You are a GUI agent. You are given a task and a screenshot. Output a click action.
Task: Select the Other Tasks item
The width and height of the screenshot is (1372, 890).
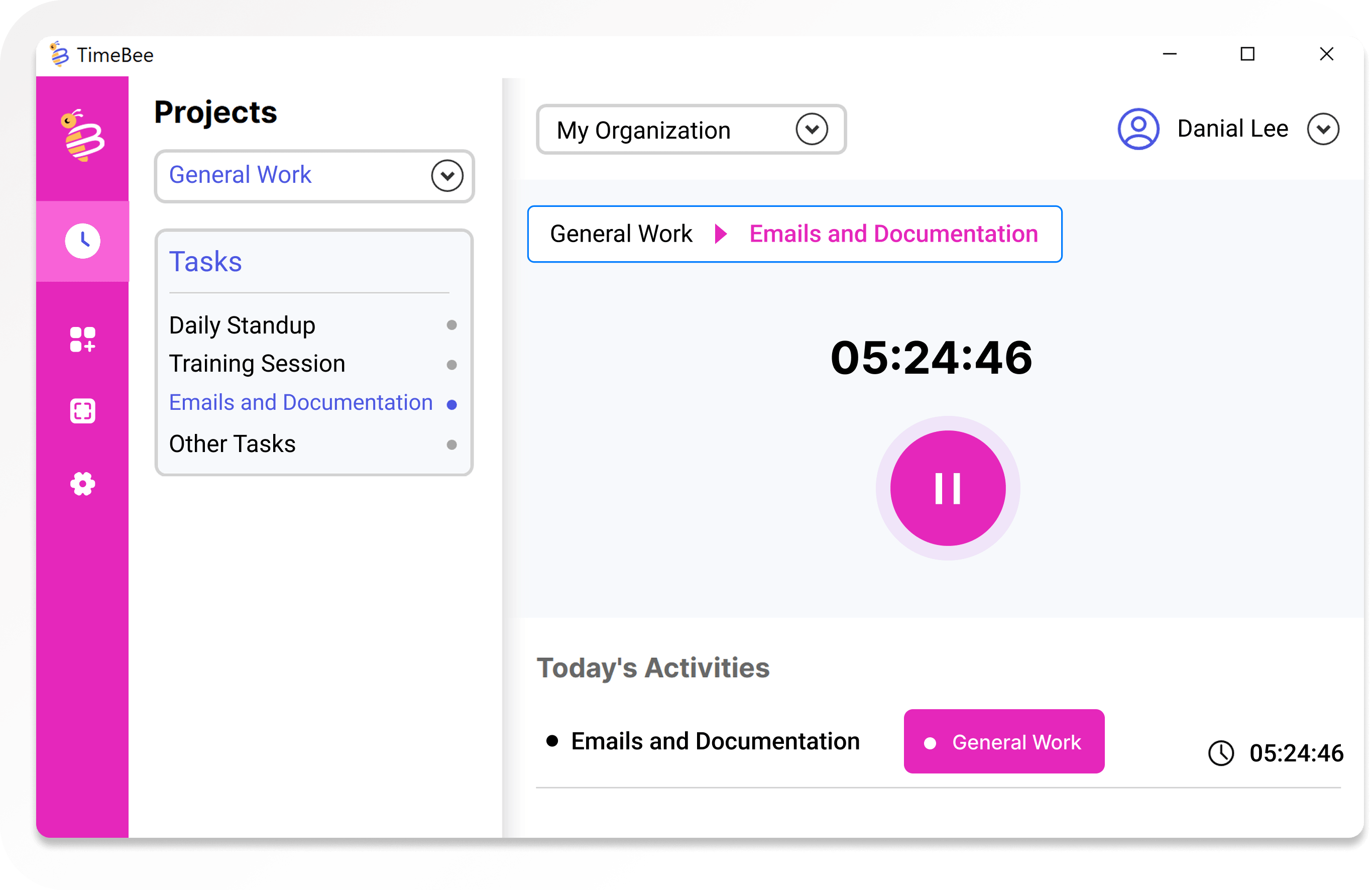tap(233, 444)
